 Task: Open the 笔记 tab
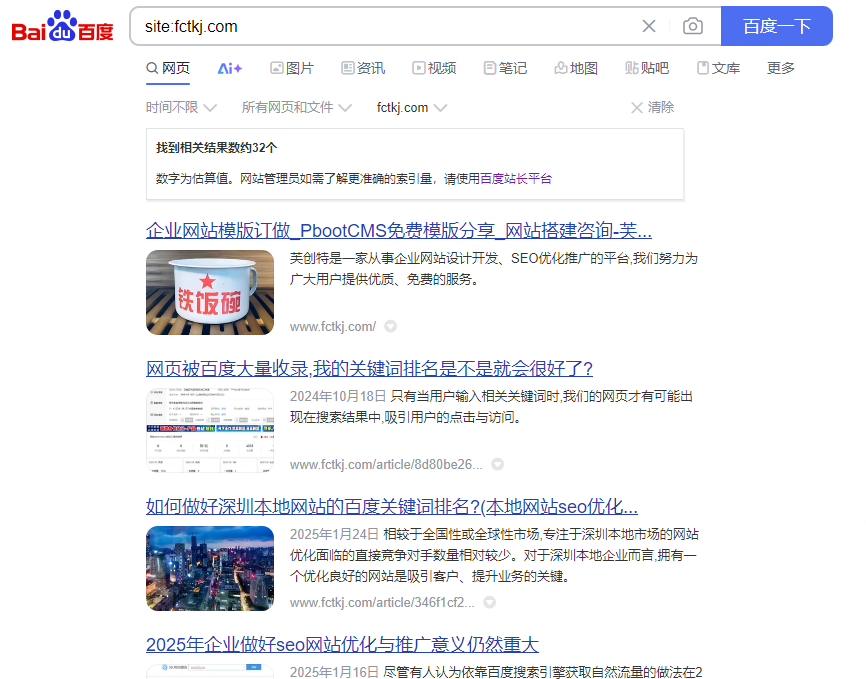pos(505,68)
